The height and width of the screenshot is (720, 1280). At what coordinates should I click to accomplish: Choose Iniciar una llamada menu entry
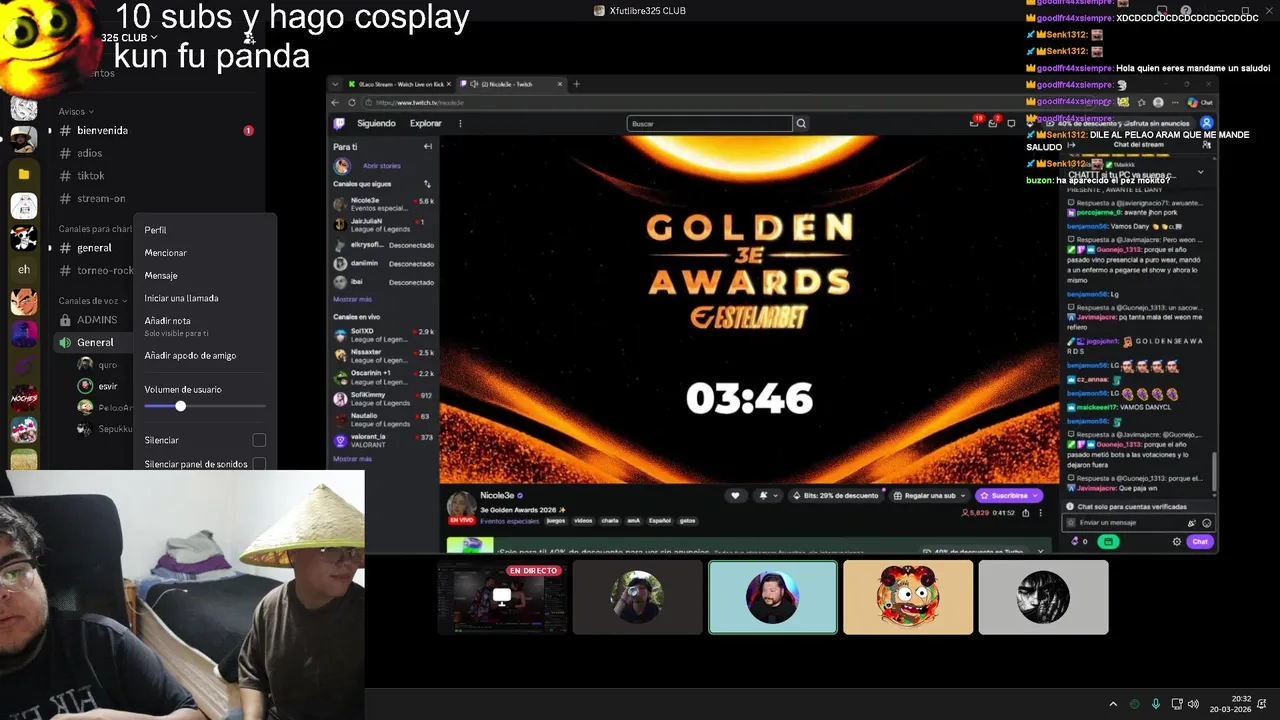click(181, 298)
